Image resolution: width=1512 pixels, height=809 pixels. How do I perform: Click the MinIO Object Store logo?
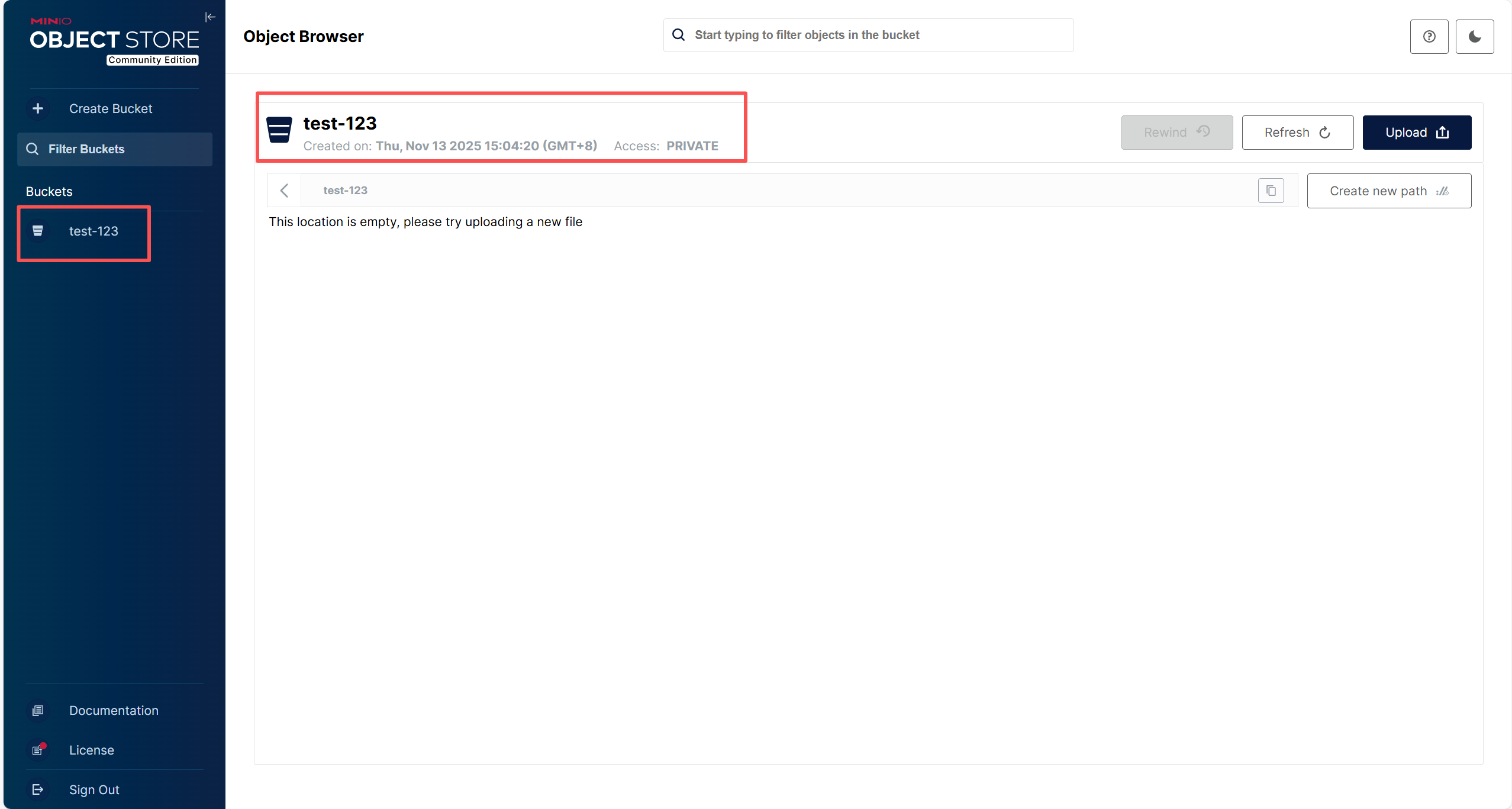(x=114, y=40)
